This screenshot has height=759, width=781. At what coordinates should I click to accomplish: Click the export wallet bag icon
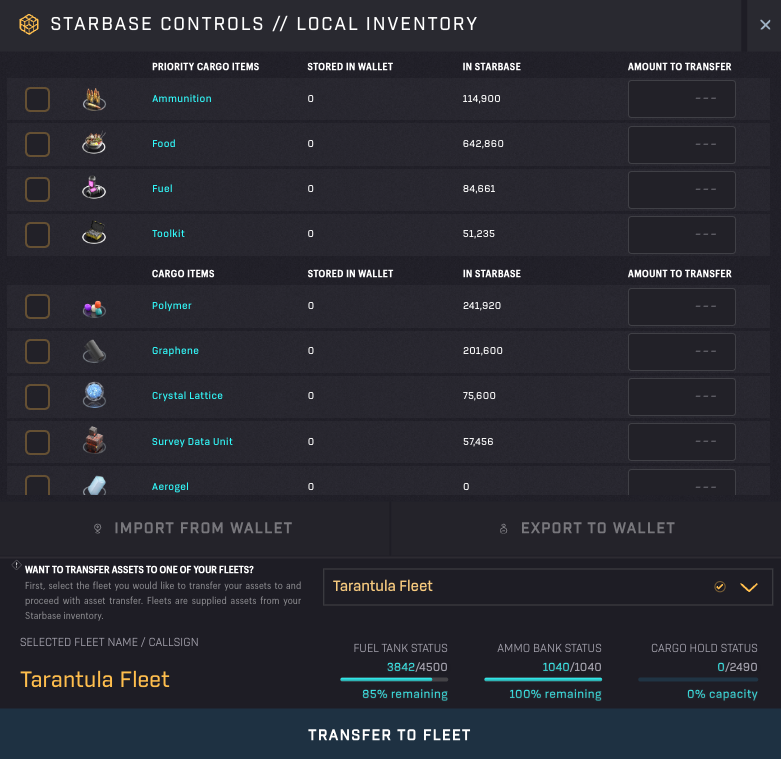(x=504, y=528)
